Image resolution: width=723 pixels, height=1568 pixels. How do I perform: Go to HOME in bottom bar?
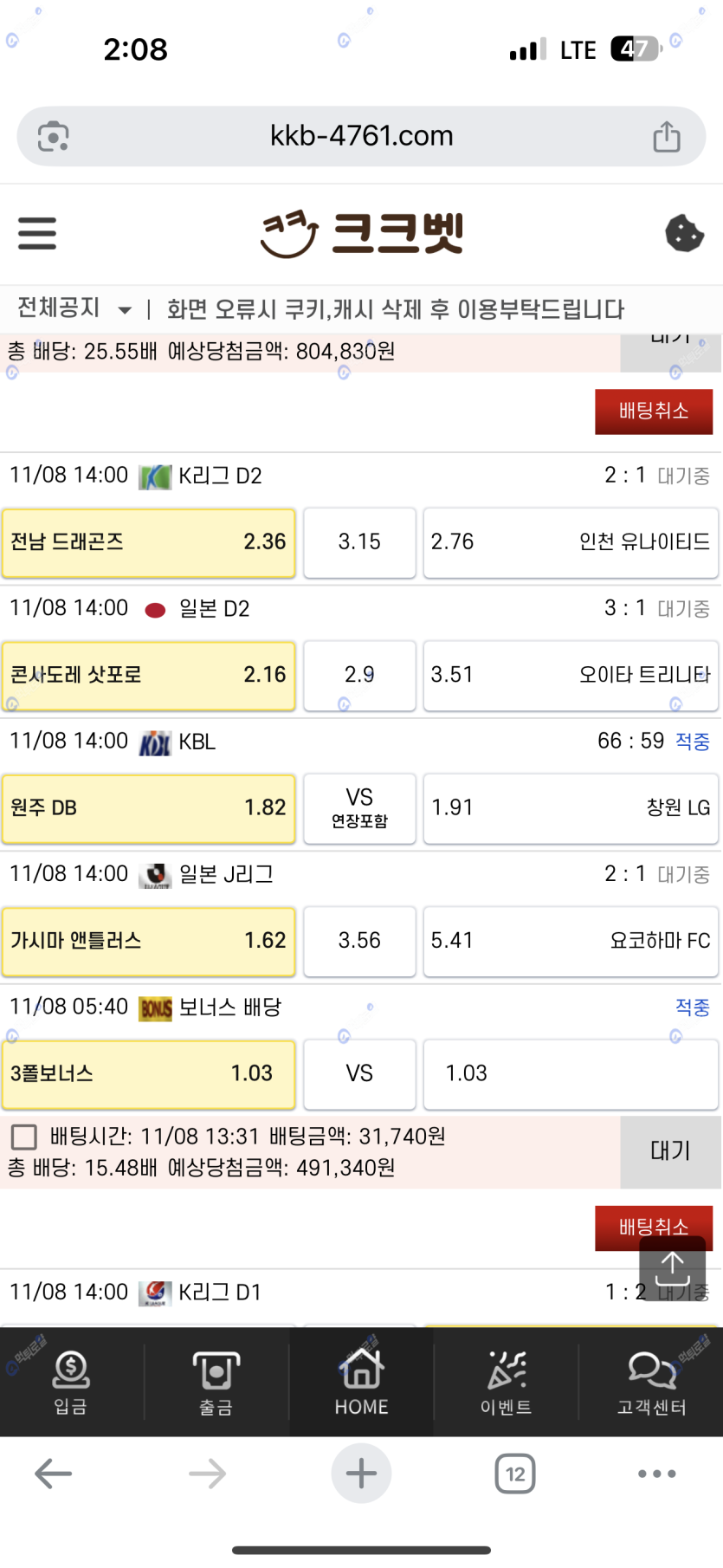point(361,1383)
